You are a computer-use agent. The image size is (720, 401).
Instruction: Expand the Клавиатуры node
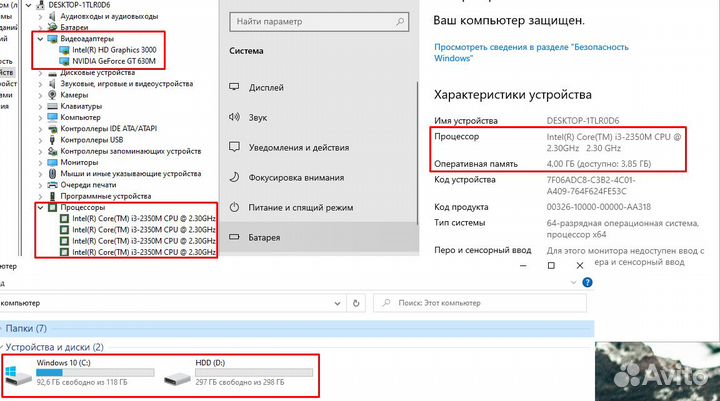click(40, 107)
